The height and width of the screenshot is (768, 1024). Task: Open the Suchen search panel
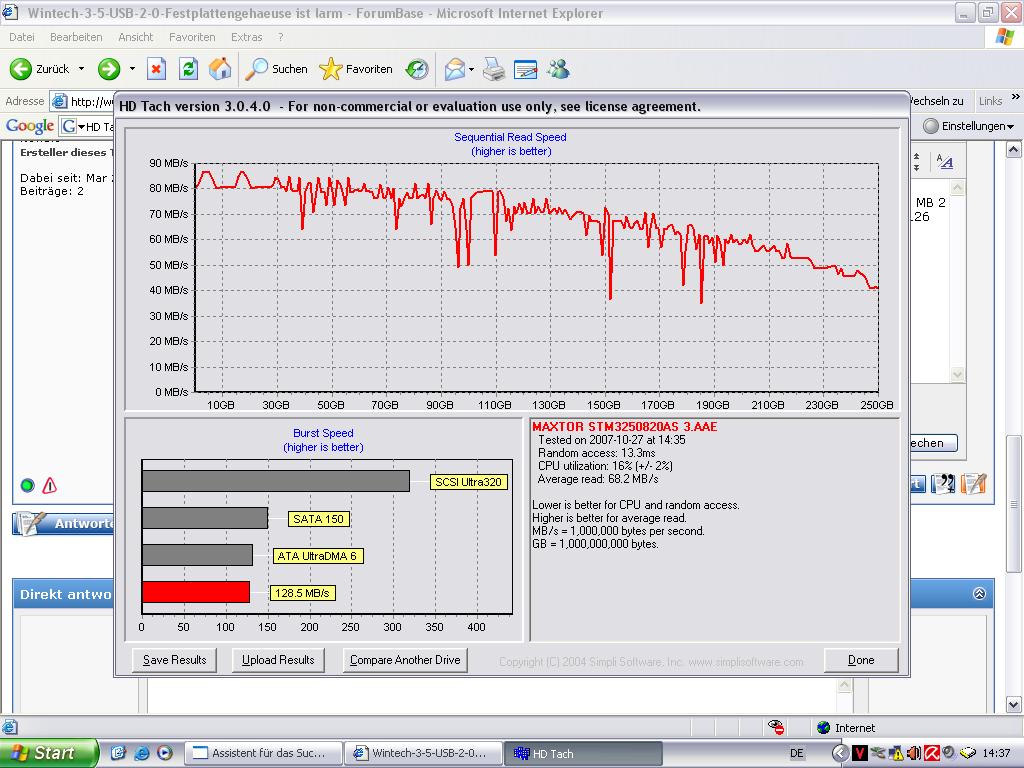[x=276, y=69]
